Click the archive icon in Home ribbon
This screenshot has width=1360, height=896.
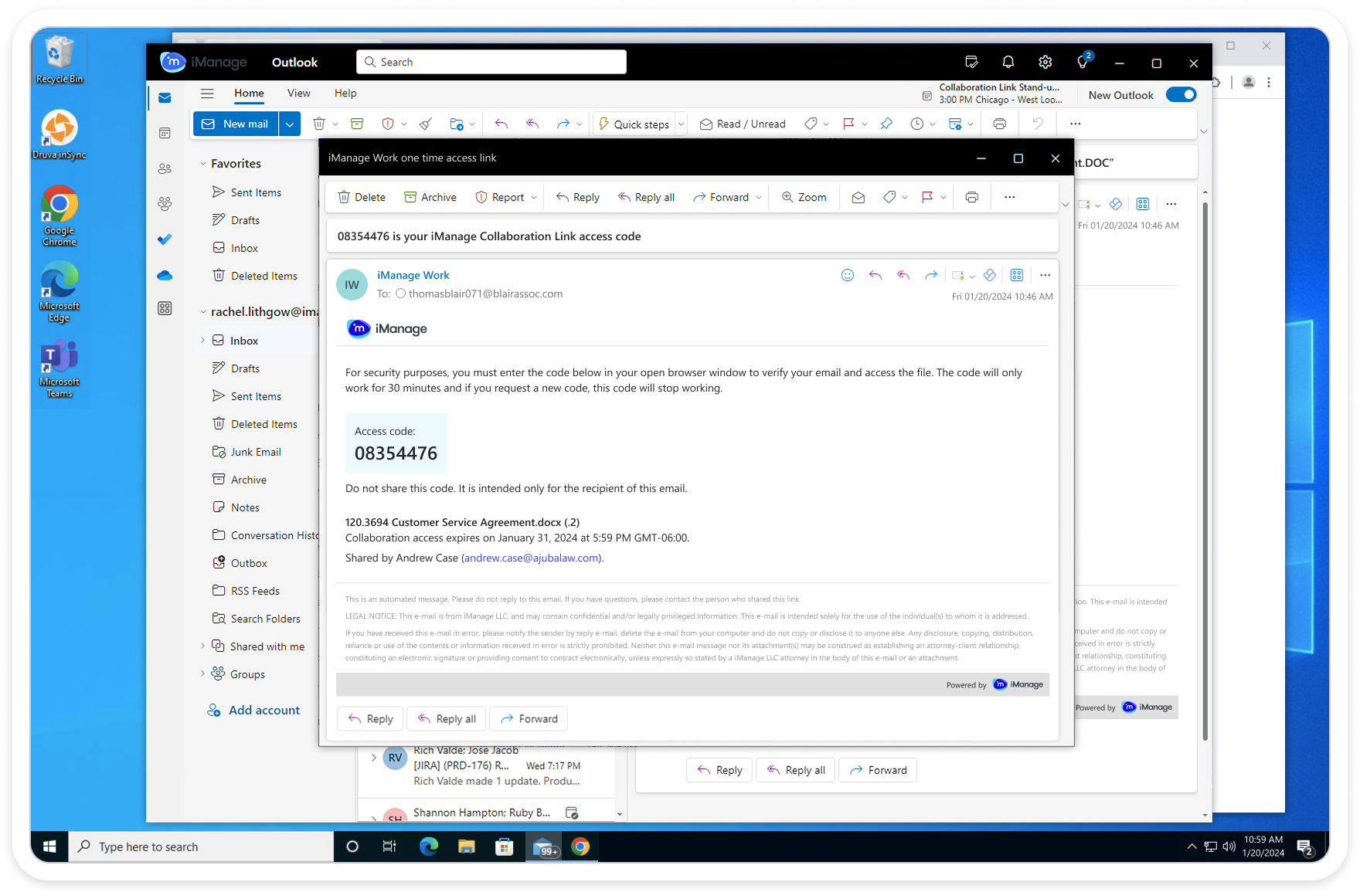click(x=357, y=124)
